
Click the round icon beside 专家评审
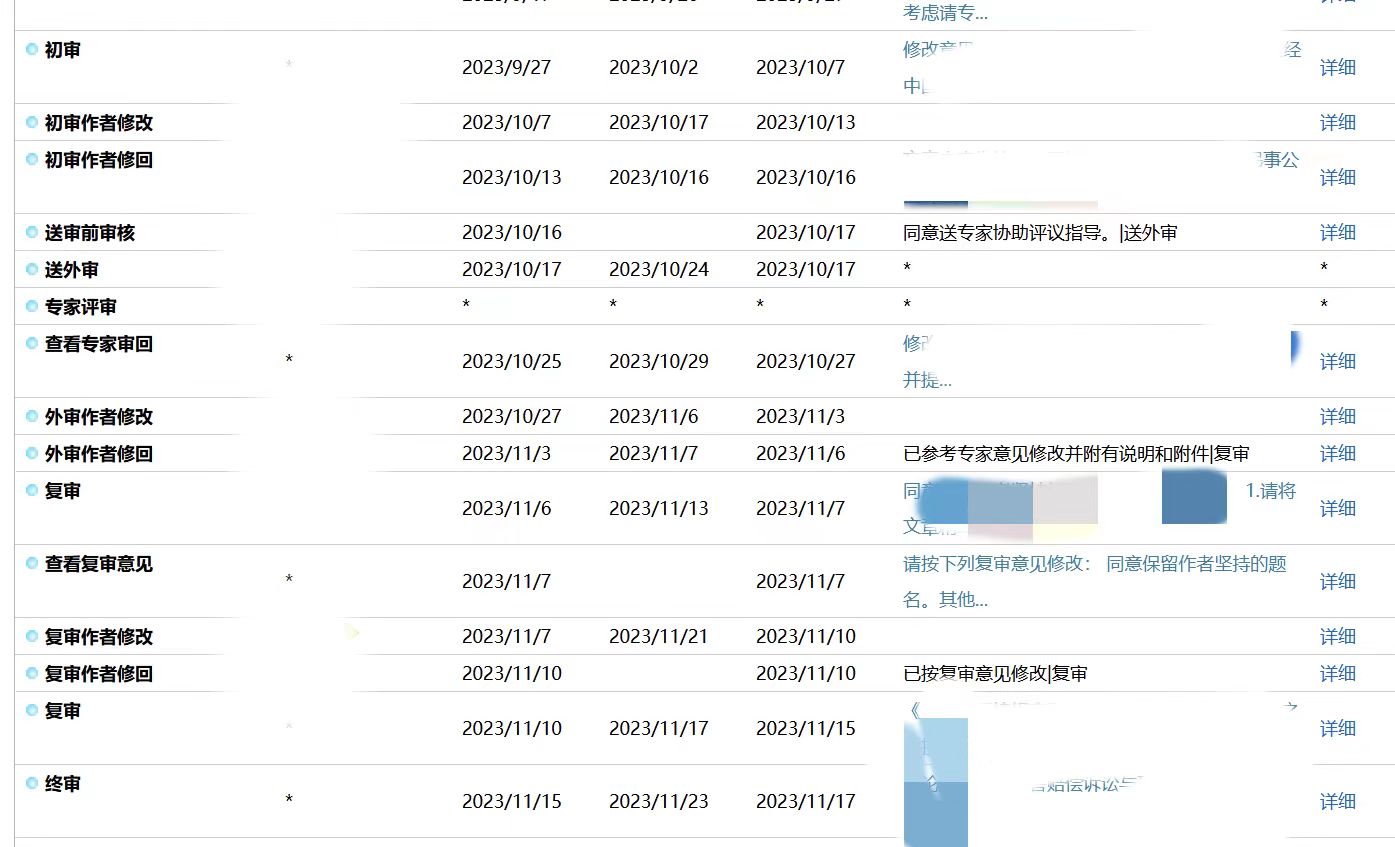[x=32, y=306]
